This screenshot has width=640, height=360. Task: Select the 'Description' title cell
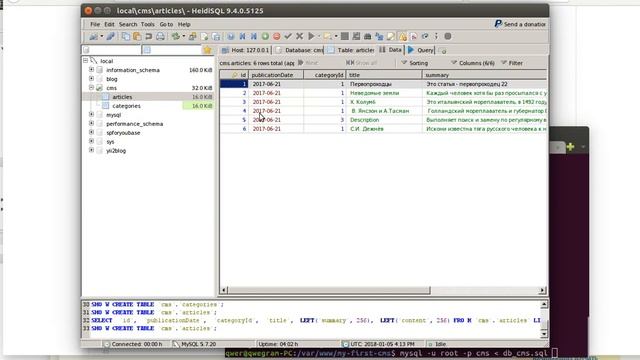(x=384, y=120)
